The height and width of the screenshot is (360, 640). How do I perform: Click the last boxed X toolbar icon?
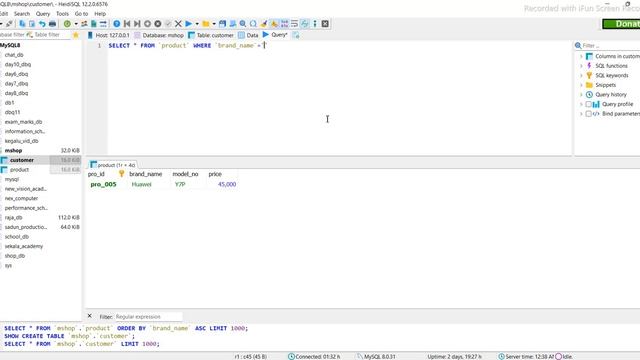325,24
